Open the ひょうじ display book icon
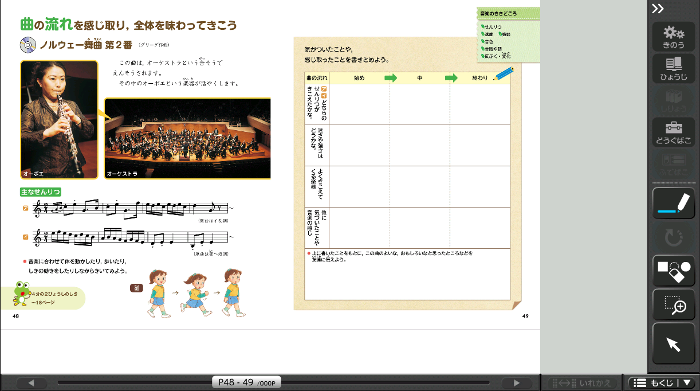 click(673, 68)
